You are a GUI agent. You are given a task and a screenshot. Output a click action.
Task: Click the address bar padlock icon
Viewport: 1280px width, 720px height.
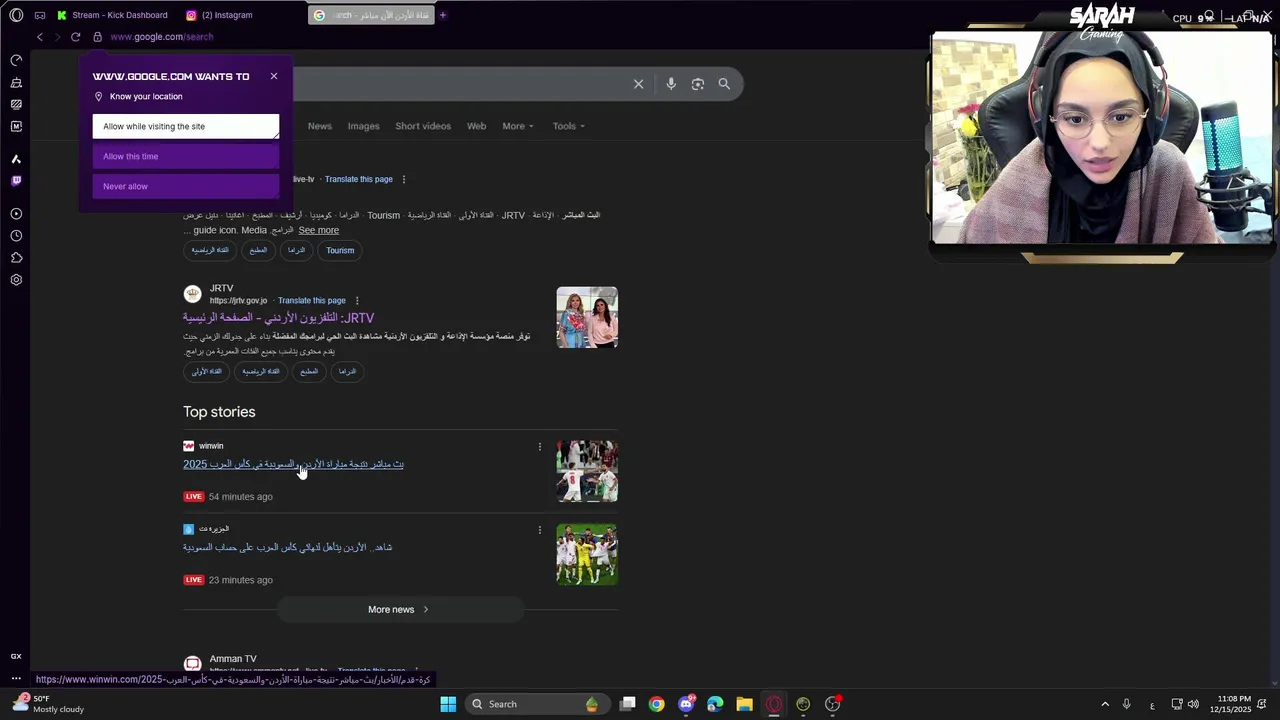click(97, 37)
